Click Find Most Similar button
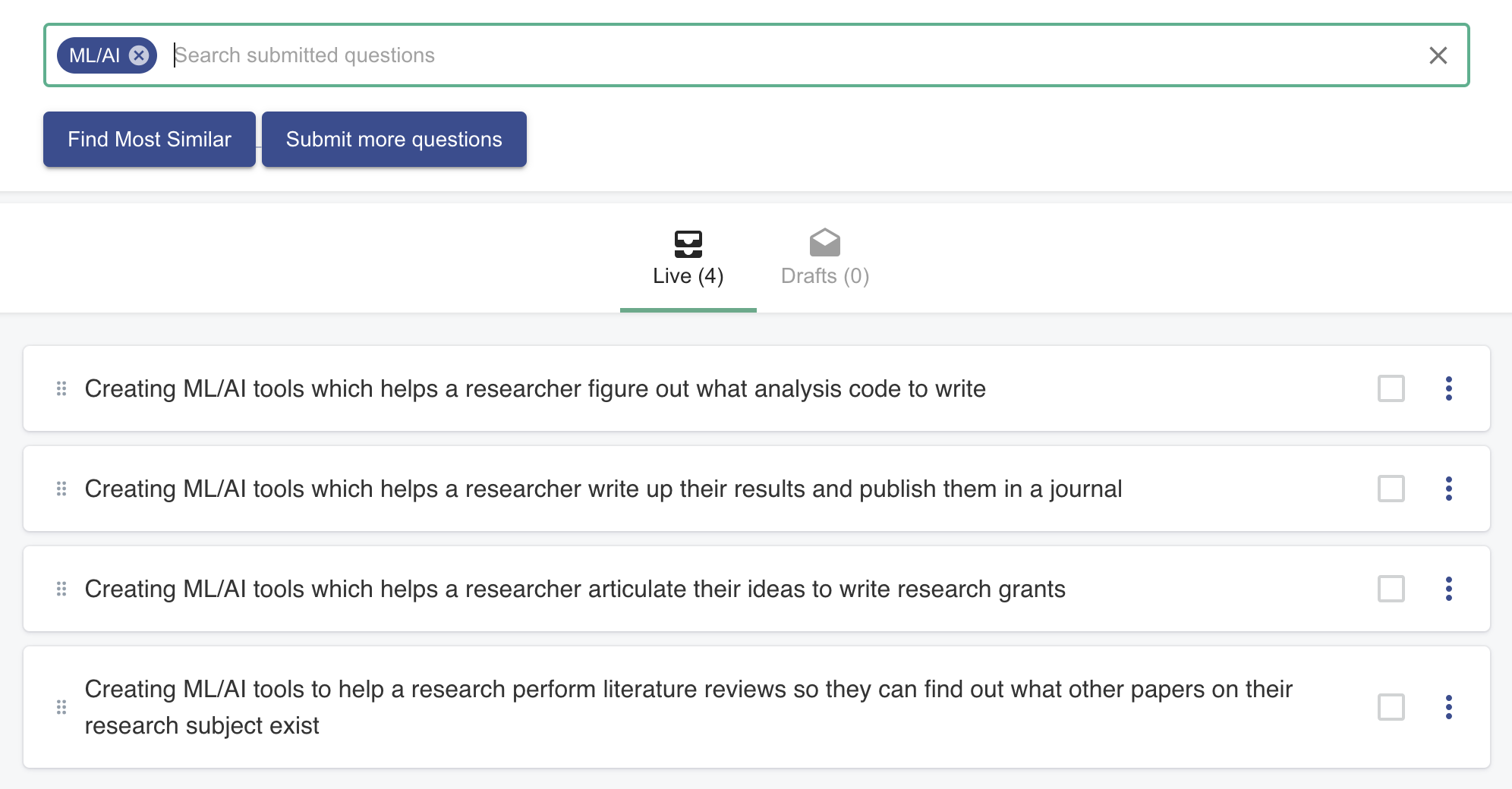The width and height of the screenshot is (1512, 789). (150, 139)
